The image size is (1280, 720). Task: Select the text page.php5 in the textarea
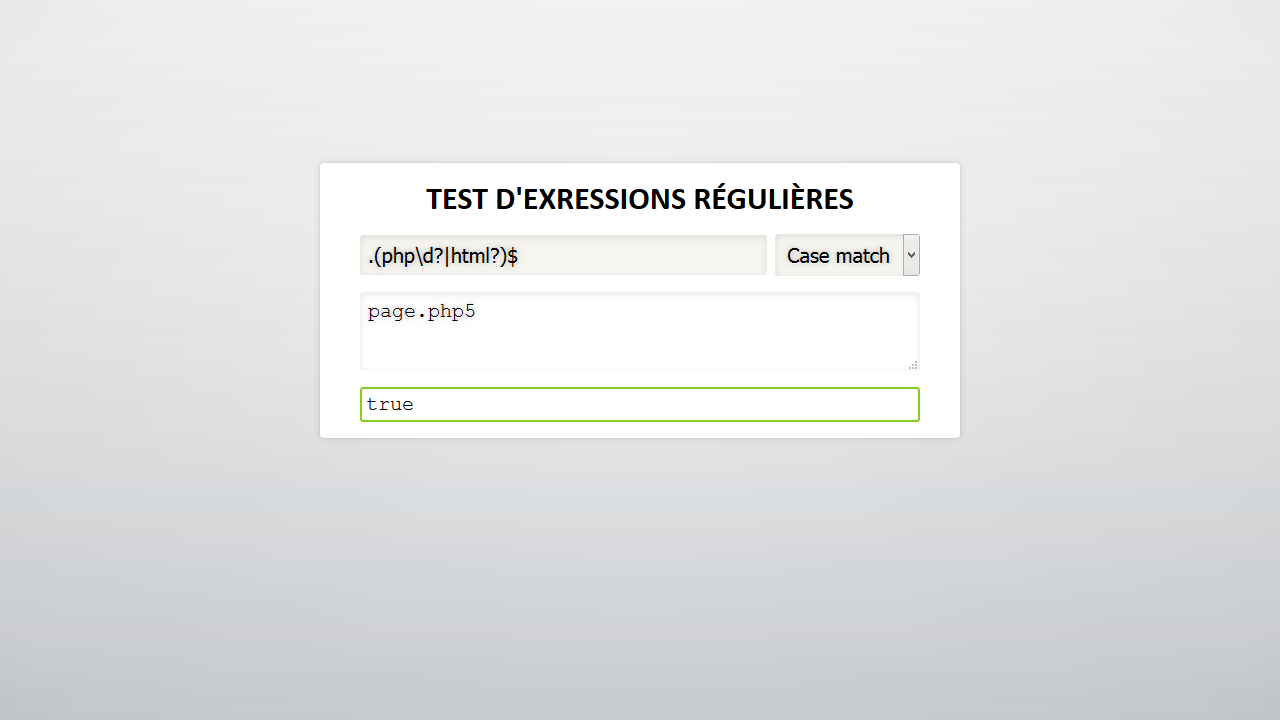pyautogui.click(x=421, y=311)
